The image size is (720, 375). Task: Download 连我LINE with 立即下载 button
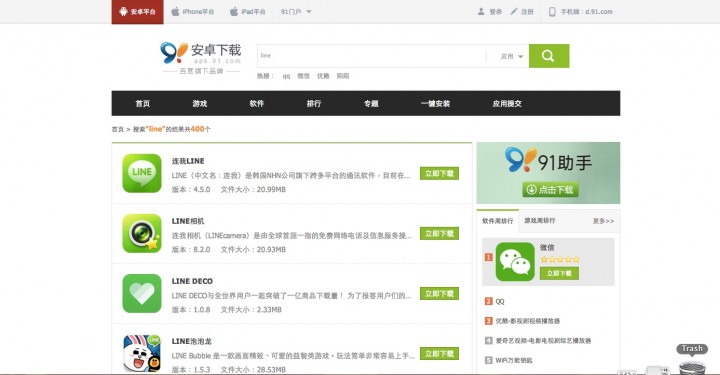pos(439,174)
